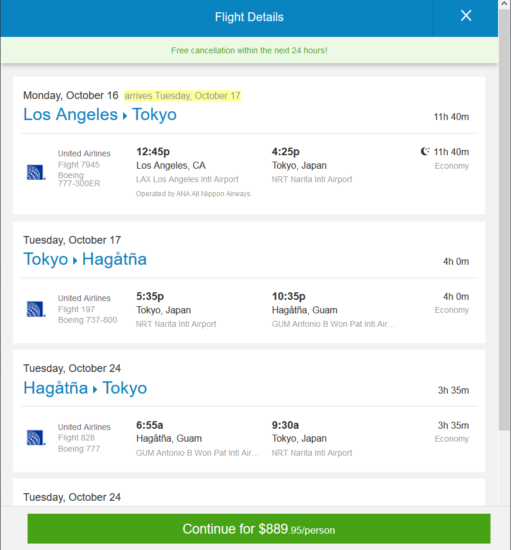511x550 pixels.
Task: Click the Hagåtña to Tokyo route heading
Action: tap(85, 388)
